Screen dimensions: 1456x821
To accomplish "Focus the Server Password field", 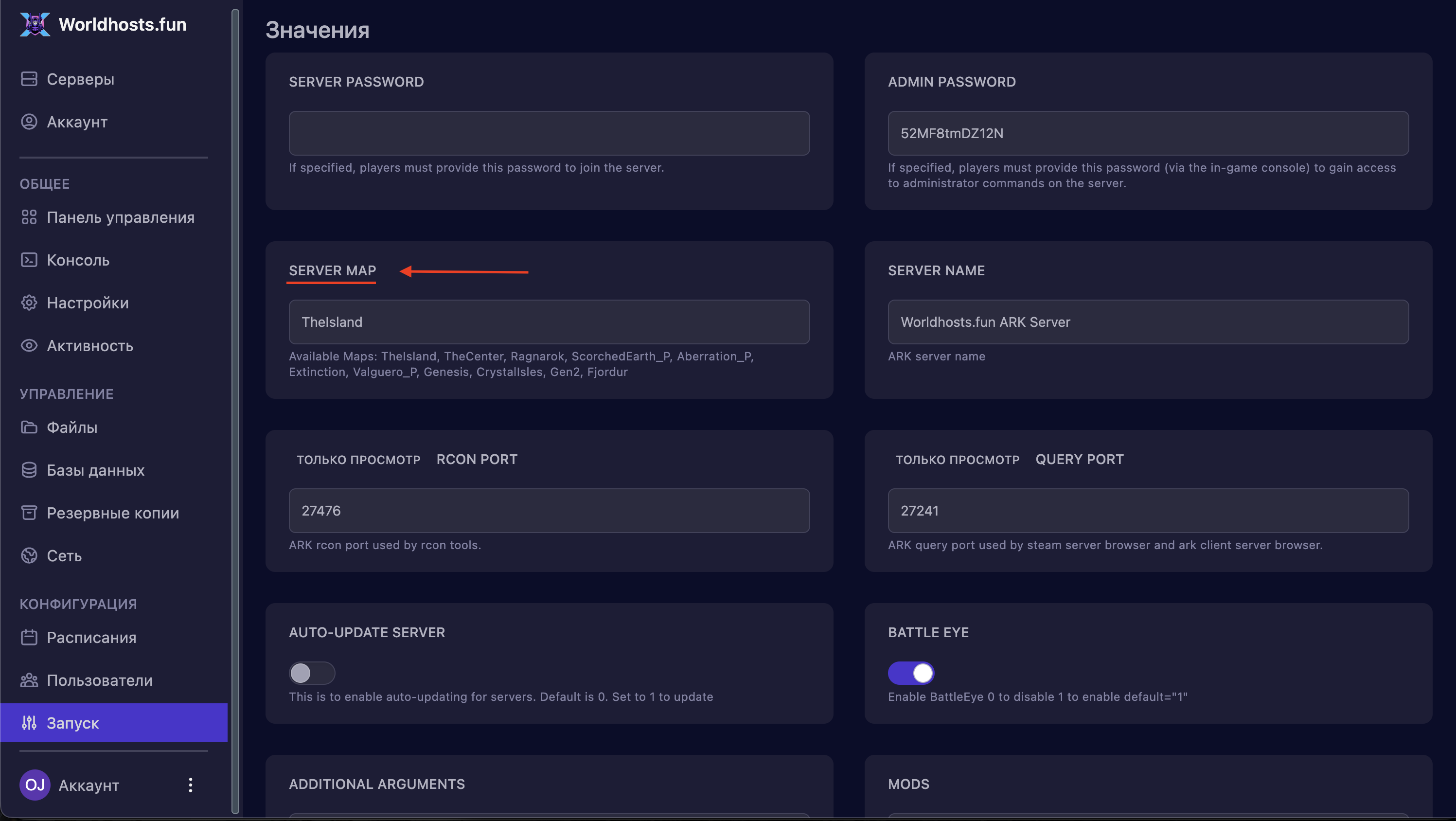I will (549, 133).
